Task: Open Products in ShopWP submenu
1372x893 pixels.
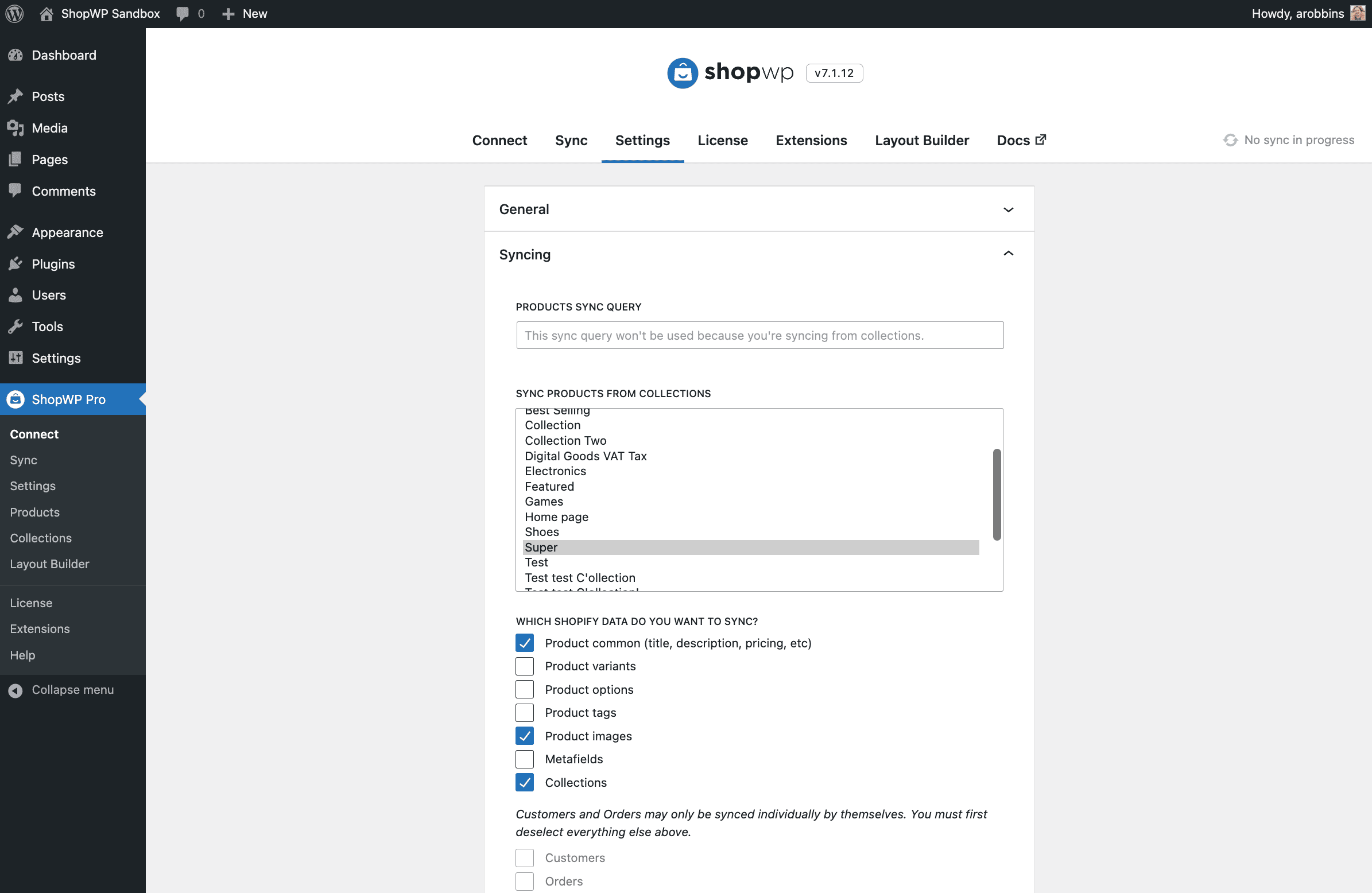Action: [x=34, y=512]
